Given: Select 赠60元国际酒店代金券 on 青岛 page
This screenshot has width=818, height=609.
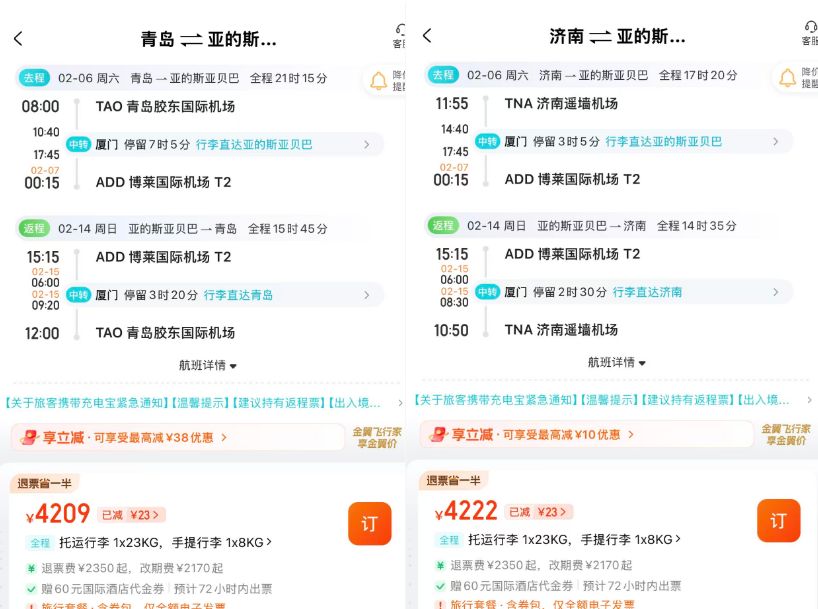Looking at the screenshot, I should [103, 589].
